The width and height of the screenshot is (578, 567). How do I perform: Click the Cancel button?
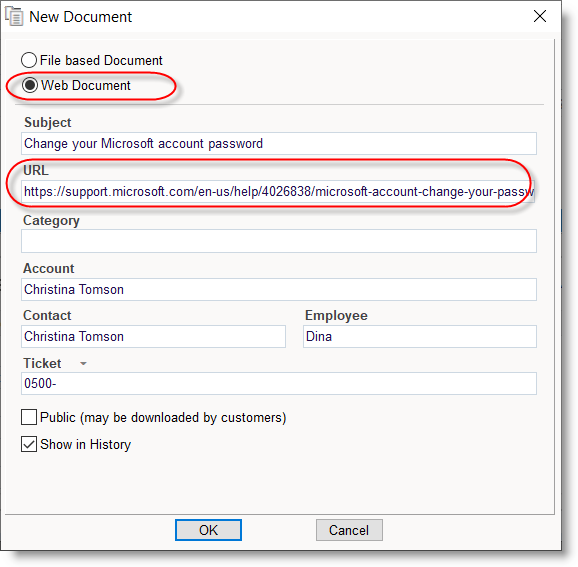pyautogui.click(x=349, y=530)
